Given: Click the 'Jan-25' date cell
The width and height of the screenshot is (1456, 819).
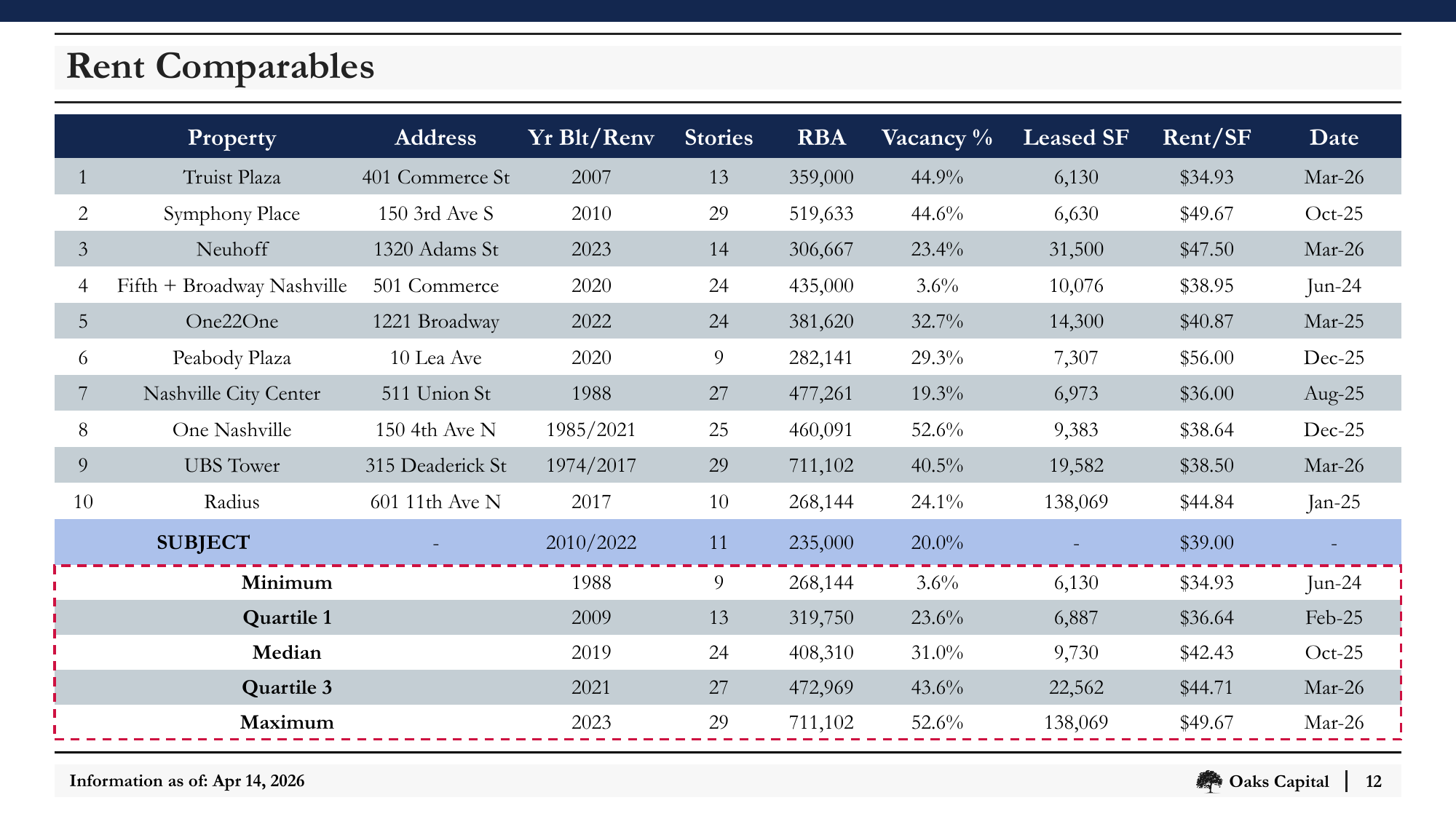Looking at the screenshot, I should coord(1334,502).
